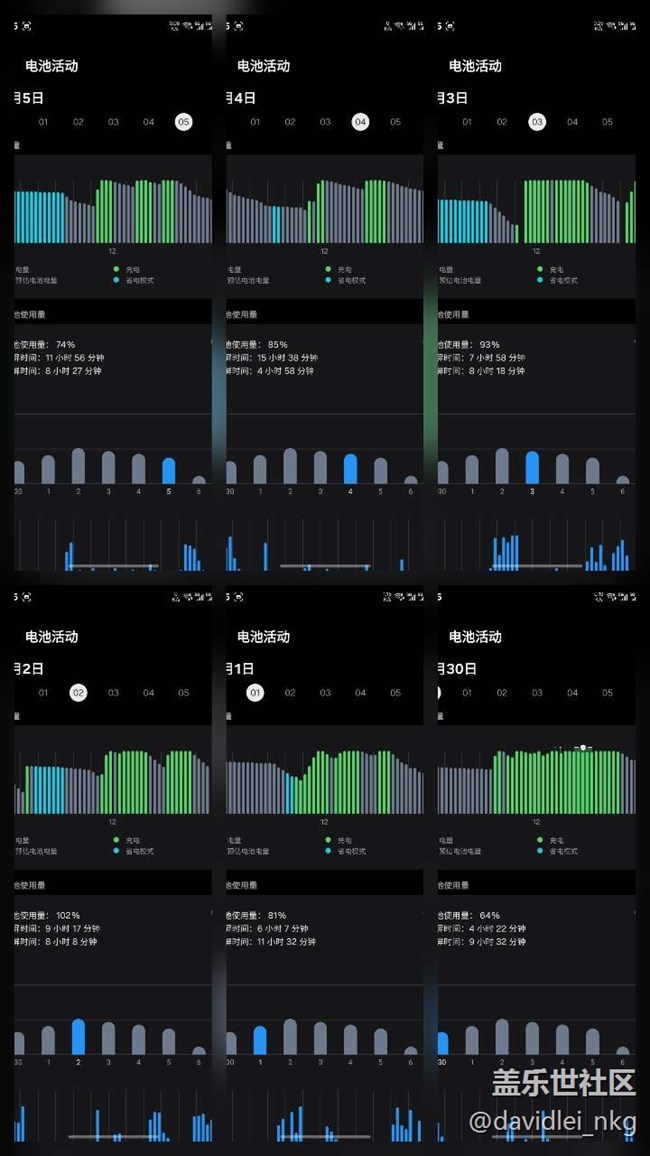
Task: Tap the screen capture status icon in 5日 panel
Action: pos(27,25)
